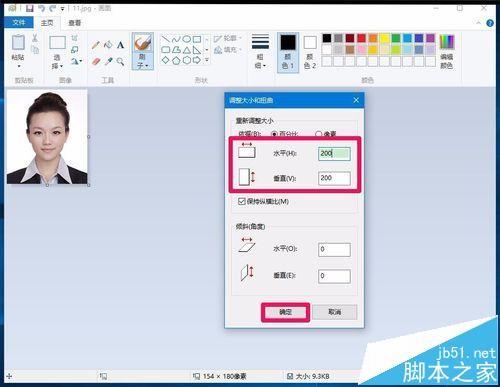The image size is (500, 387).
Task: Select the Pencil tool
Action: click(x=96, y=45)
